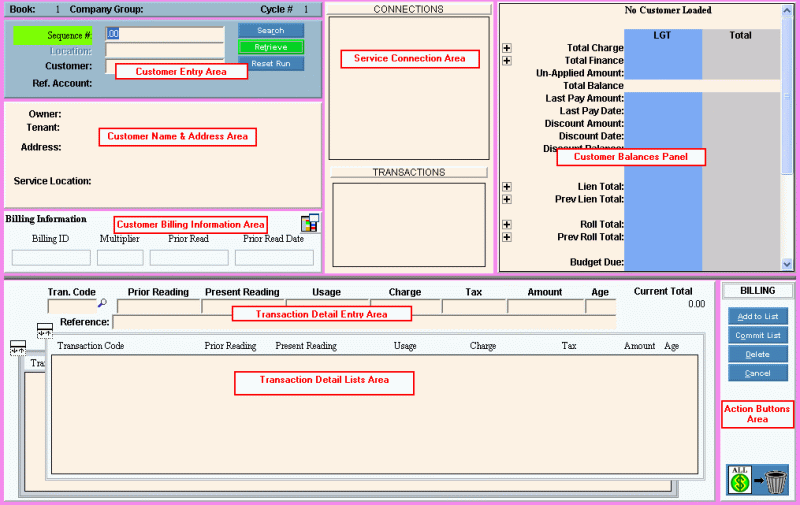Click the Reset Run button
The height and width of the screenshot is (505, 800).
271,64
